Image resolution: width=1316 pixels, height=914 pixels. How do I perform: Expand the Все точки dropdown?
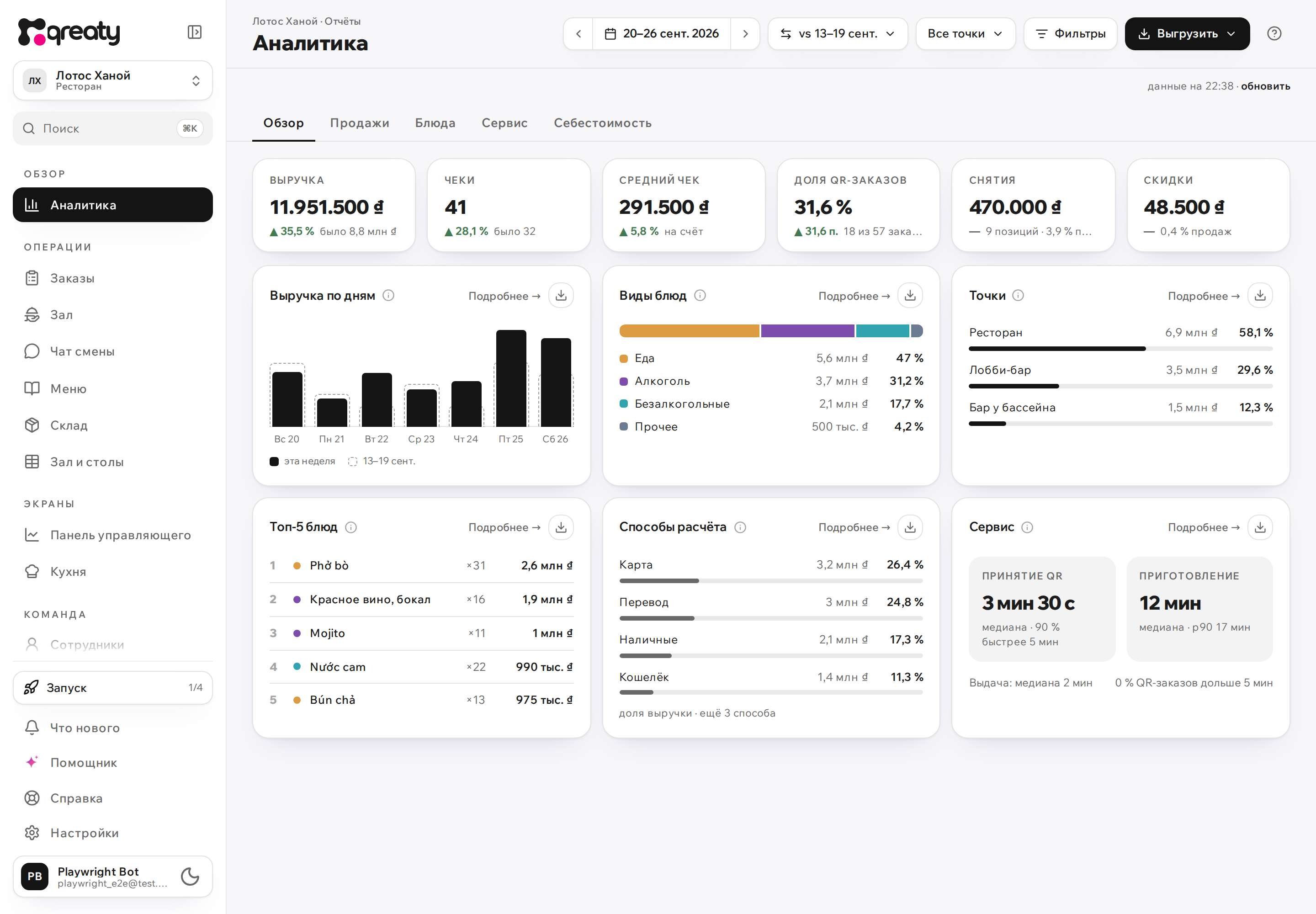966,34
